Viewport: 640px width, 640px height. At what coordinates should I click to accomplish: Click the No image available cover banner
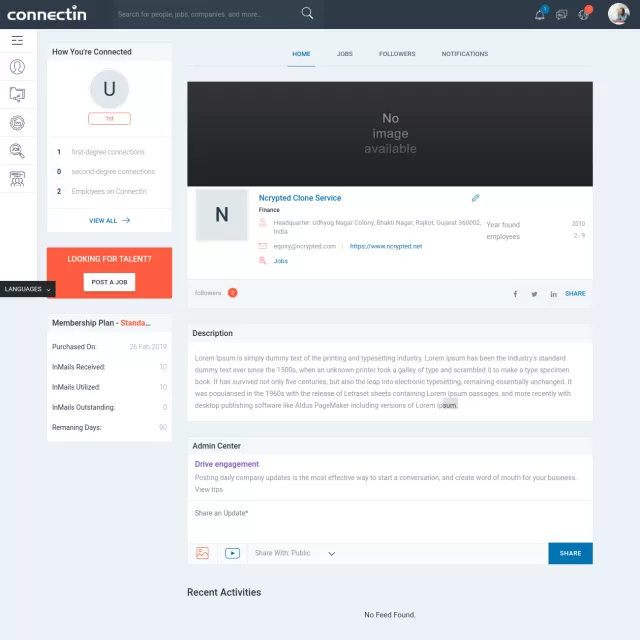390,134
